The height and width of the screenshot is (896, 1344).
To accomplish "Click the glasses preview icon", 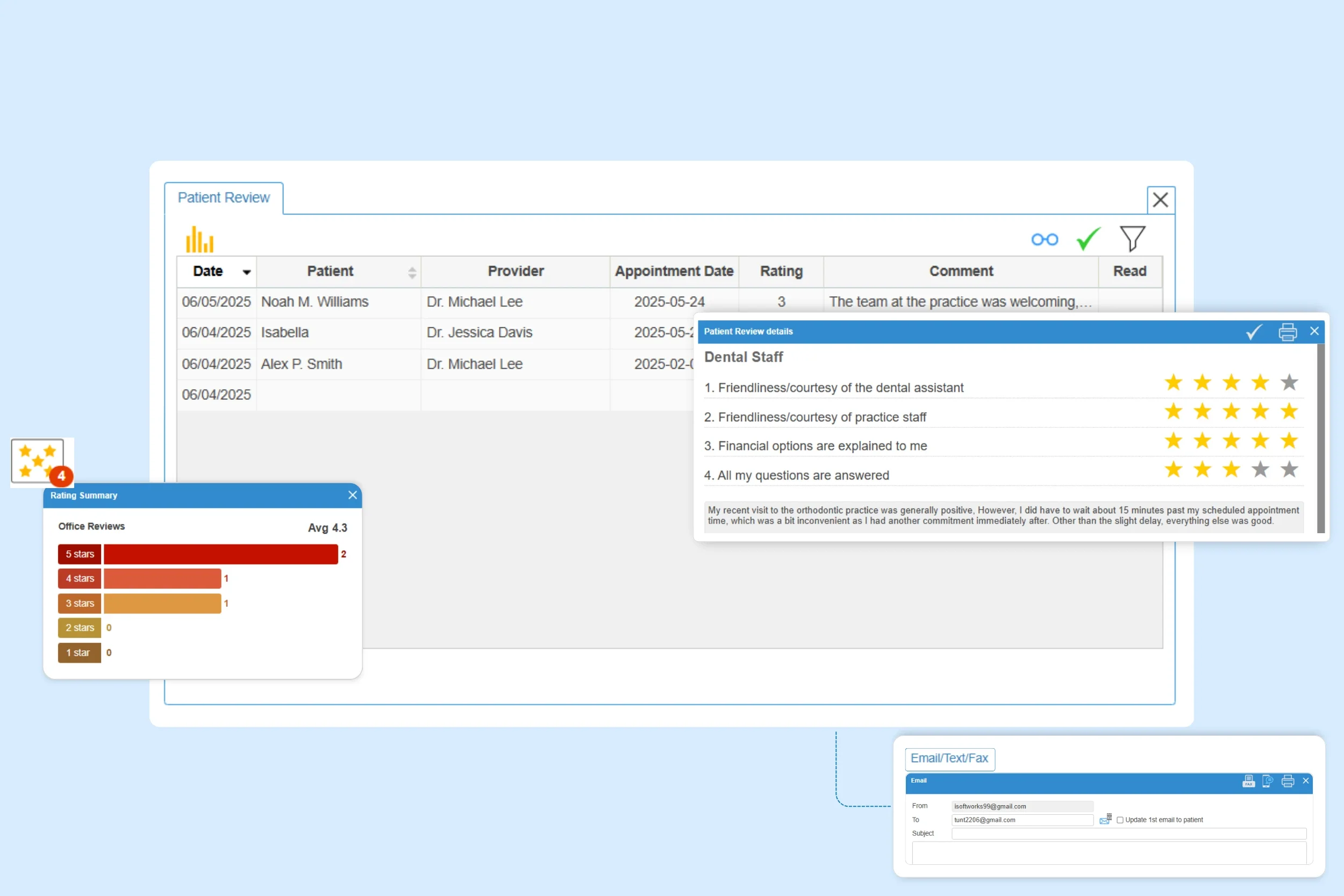I will click(x=1044, y=239).
